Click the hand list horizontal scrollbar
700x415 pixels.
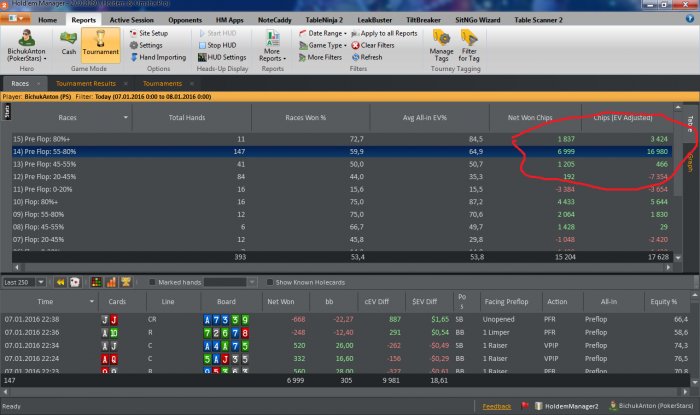(x=345, y=392)
